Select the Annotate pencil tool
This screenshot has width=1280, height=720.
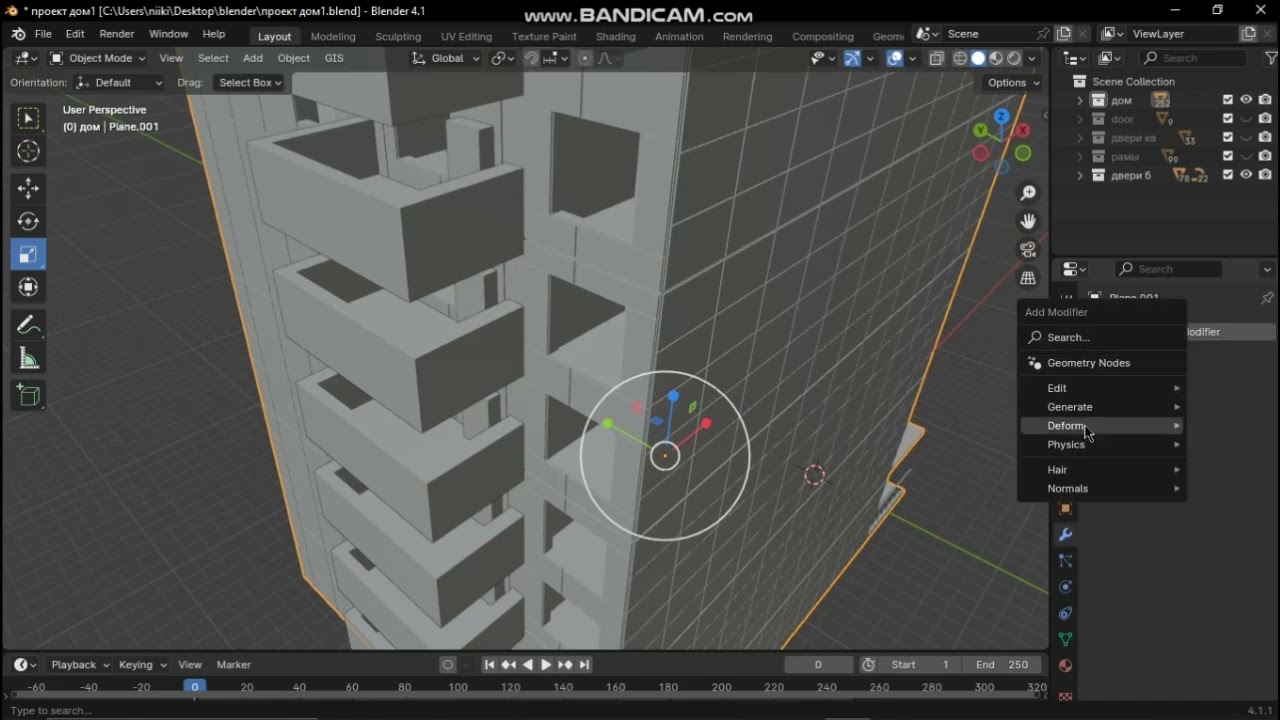tap(28, 325)
